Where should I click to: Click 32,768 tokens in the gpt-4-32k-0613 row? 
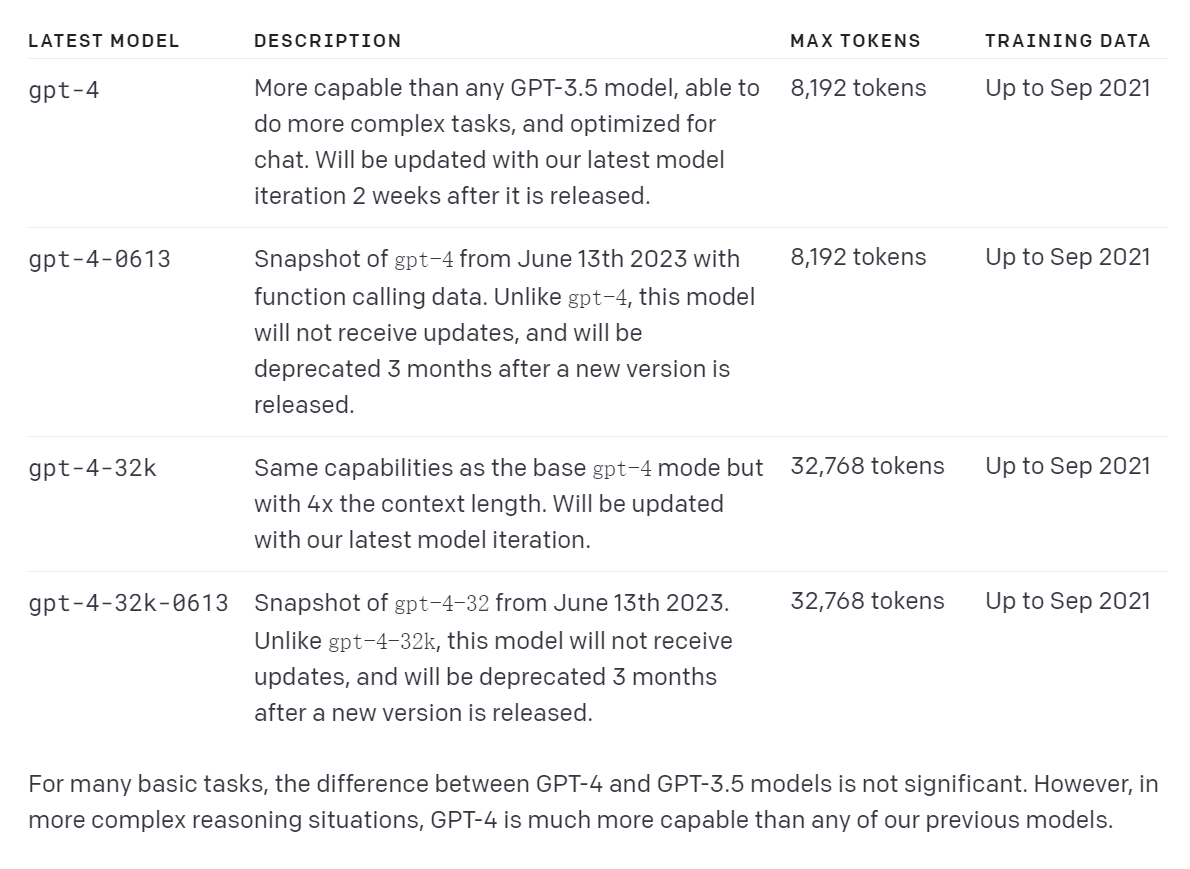867,601
